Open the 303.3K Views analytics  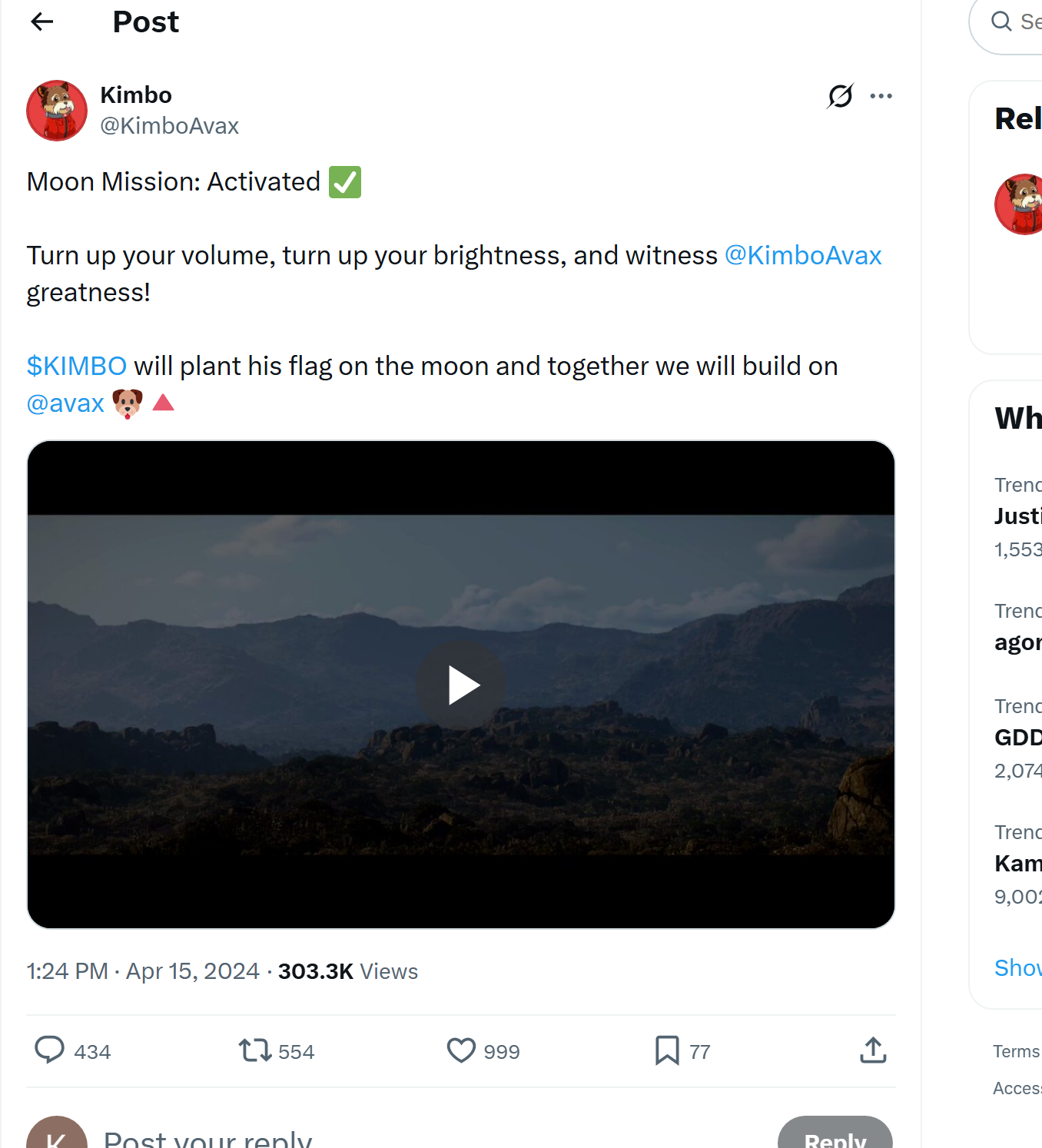tap(347, 971)
